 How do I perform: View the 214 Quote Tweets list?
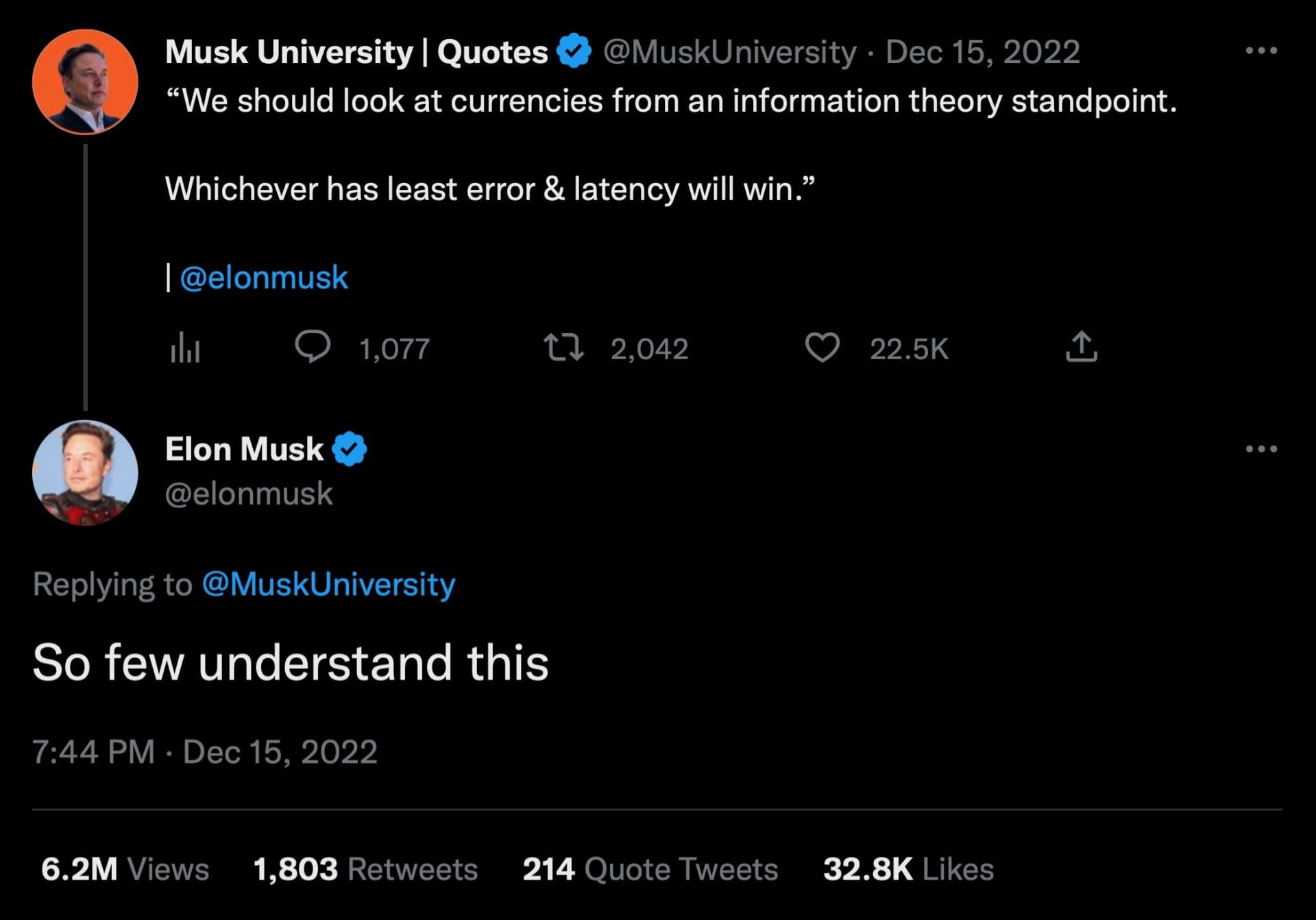point(650,869)
